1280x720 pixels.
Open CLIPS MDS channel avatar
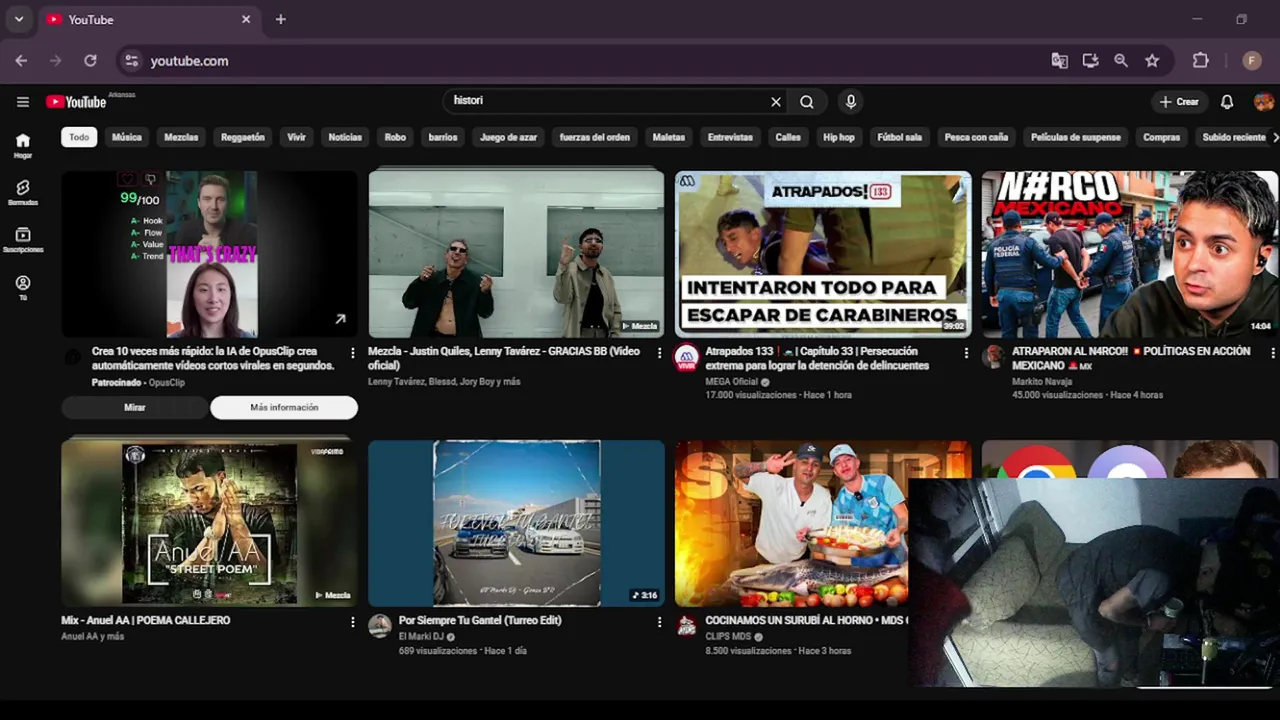(x=687, y=627)
